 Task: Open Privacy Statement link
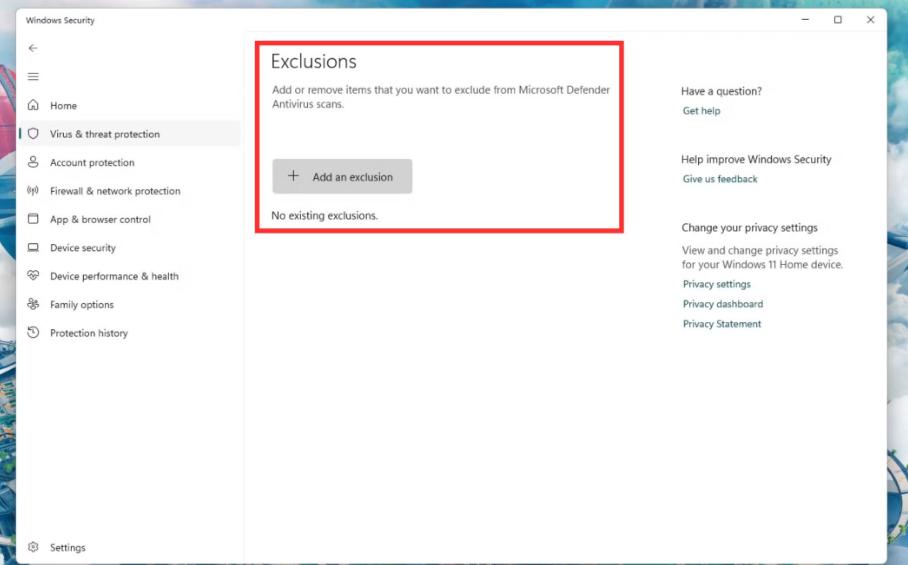pos(722,324)
